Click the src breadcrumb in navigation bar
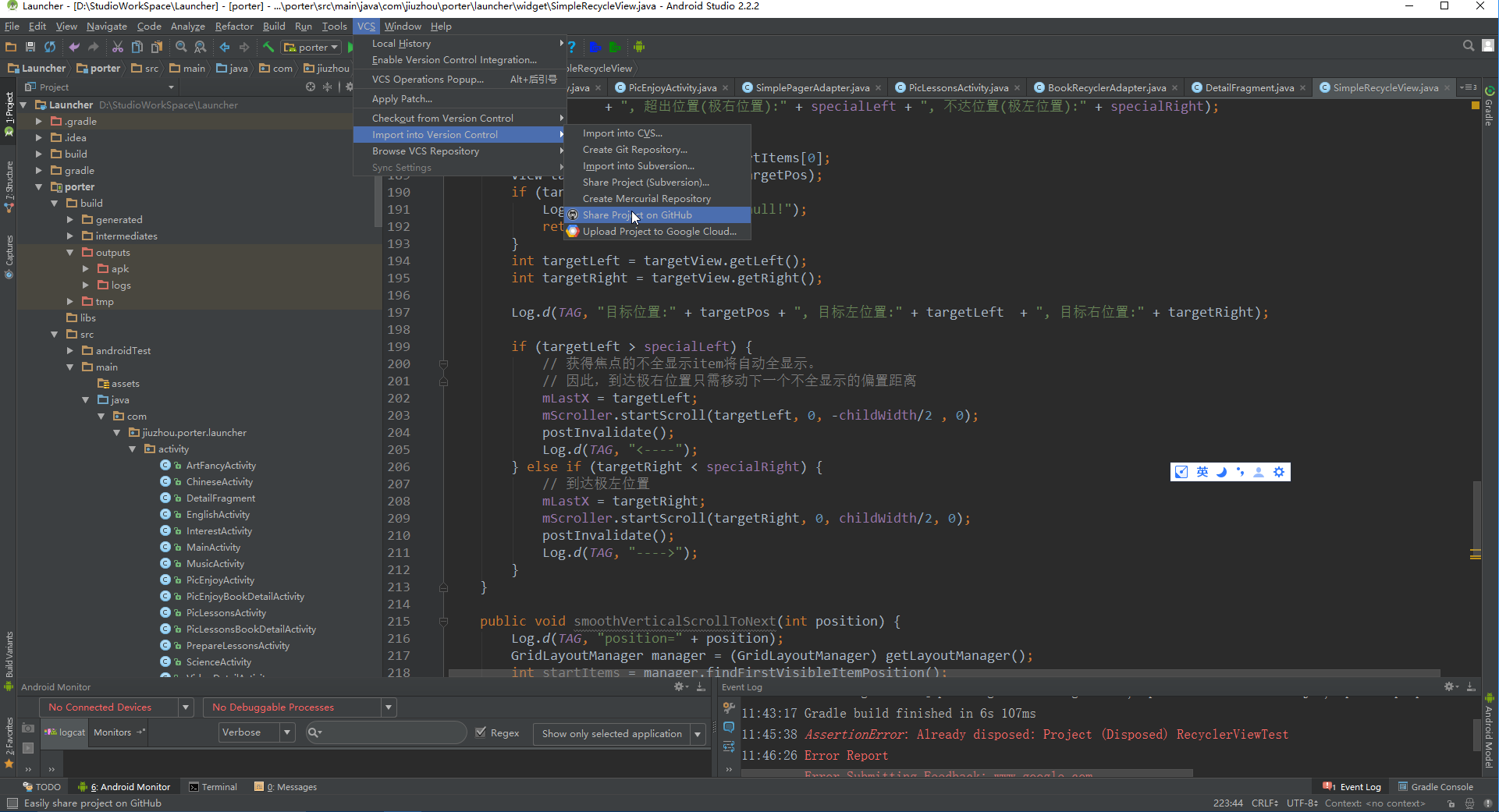 pyautogui.click(x=145, y=68)
